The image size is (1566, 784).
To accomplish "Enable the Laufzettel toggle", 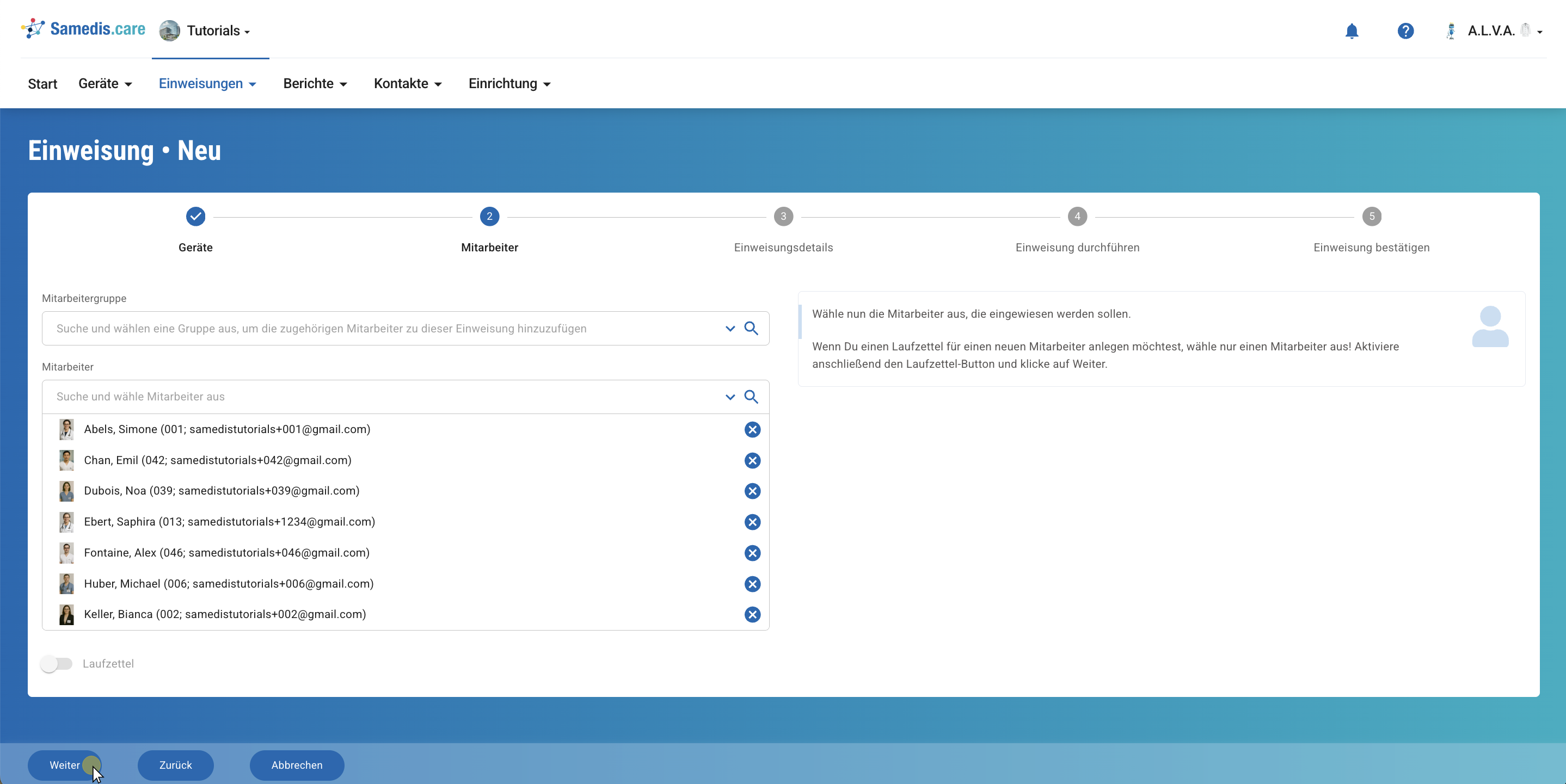I will (x=57, y=664).
